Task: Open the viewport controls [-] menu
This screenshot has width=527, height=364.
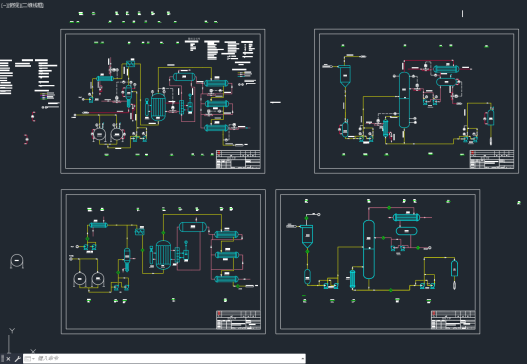Action: [x=3, y=5]
